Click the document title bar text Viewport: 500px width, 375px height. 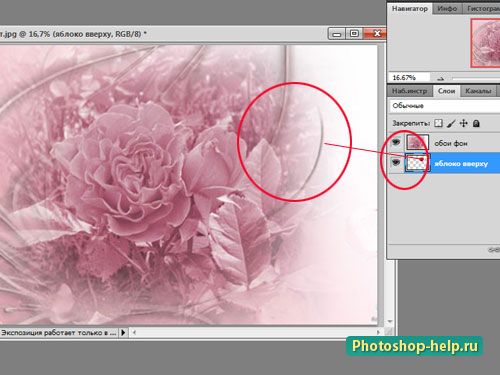pyautogui.click(x=73, y=34)
